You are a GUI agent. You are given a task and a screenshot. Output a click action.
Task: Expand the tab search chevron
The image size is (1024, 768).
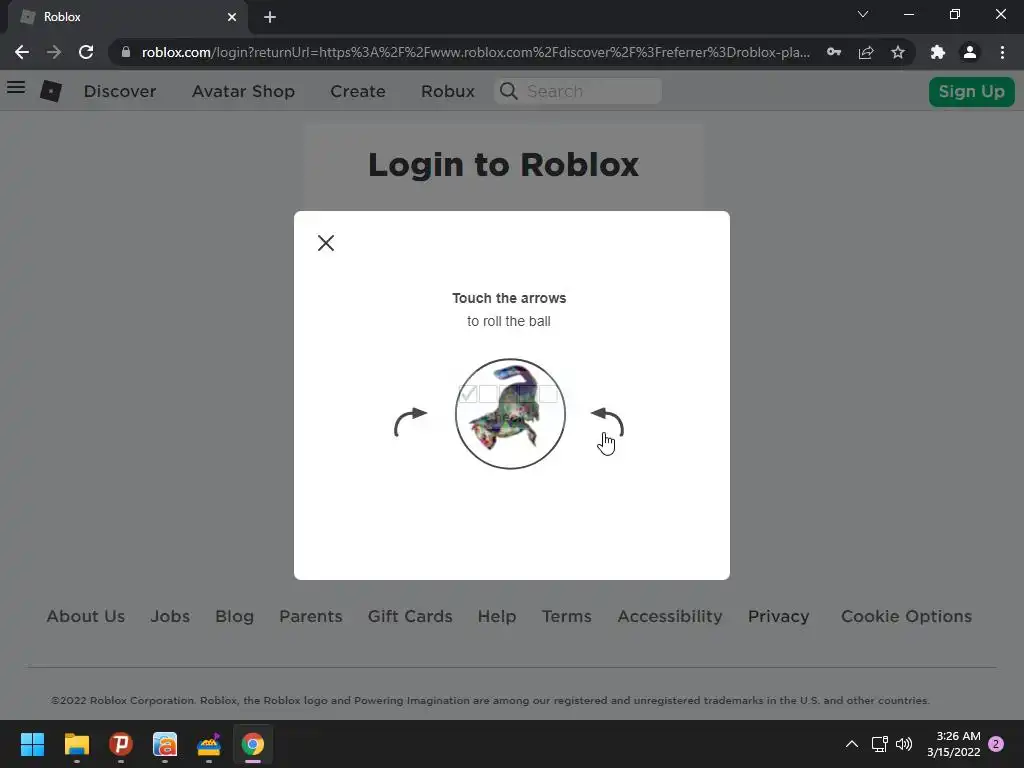click(x=863, y=14)
